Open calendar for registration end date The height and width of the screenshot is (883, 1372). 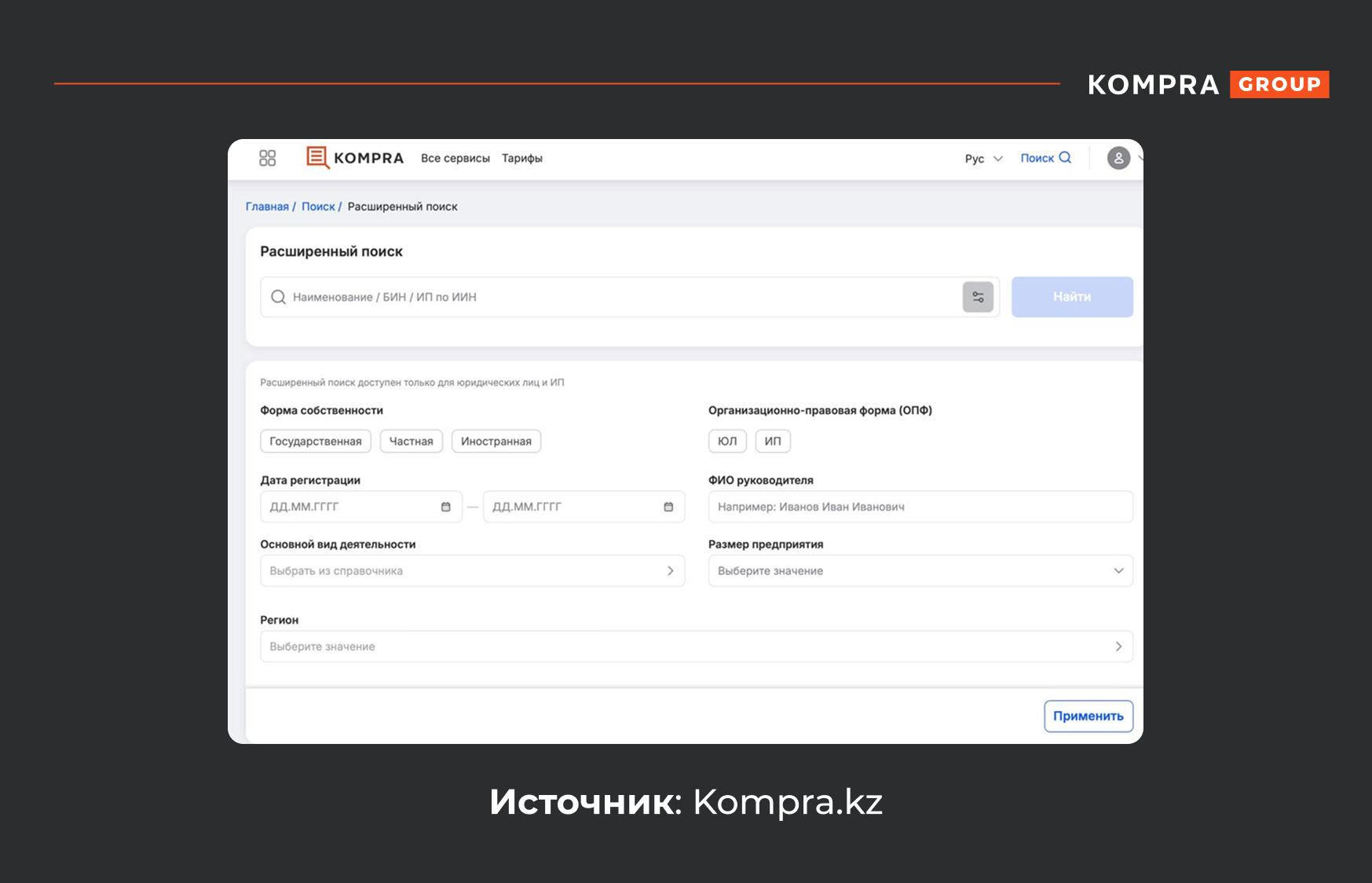coord(668,507)
